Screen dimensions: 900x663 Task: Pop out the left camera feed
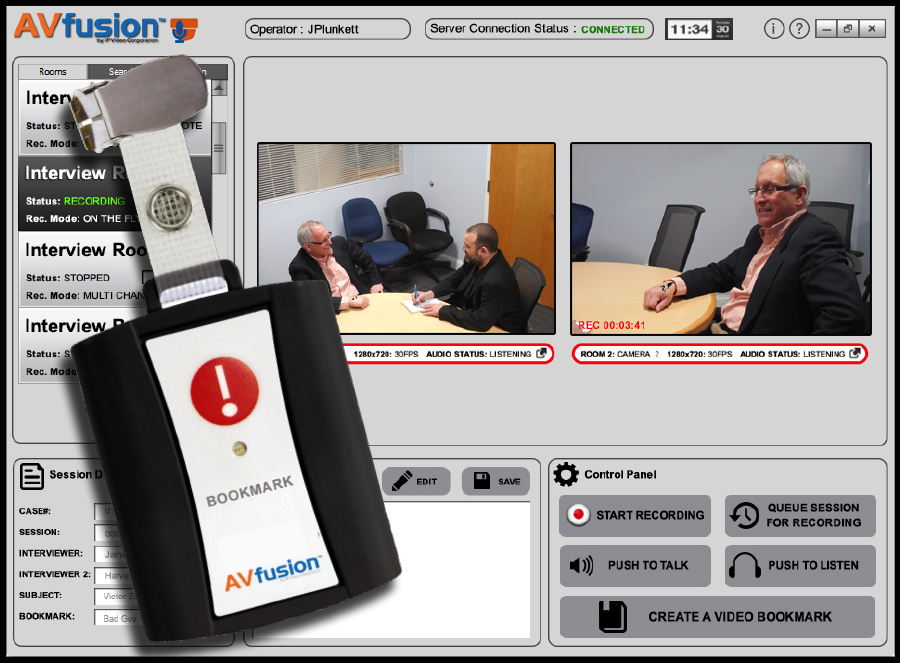click(x=541, y=354)
